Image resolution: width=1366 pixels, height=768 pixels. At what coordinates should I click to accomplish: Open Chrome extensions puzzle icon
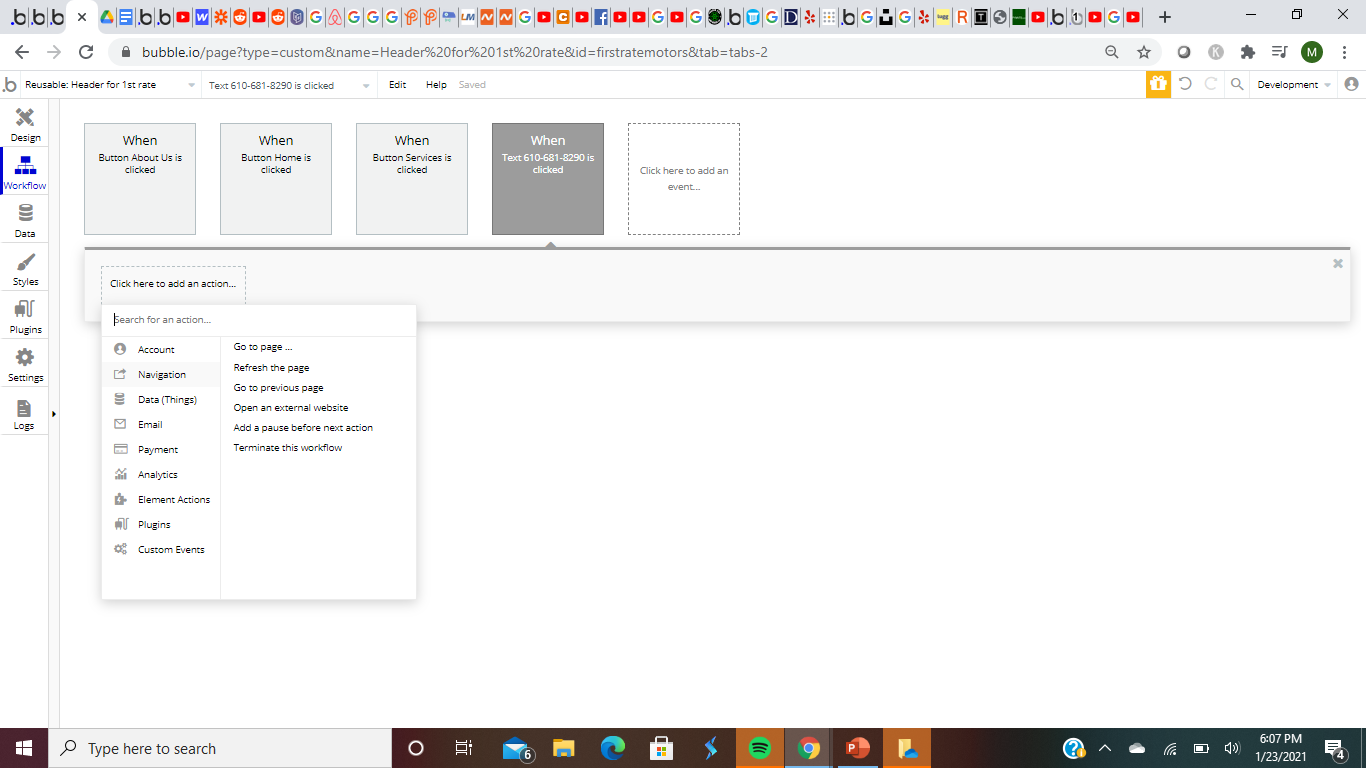[1247, 52]
